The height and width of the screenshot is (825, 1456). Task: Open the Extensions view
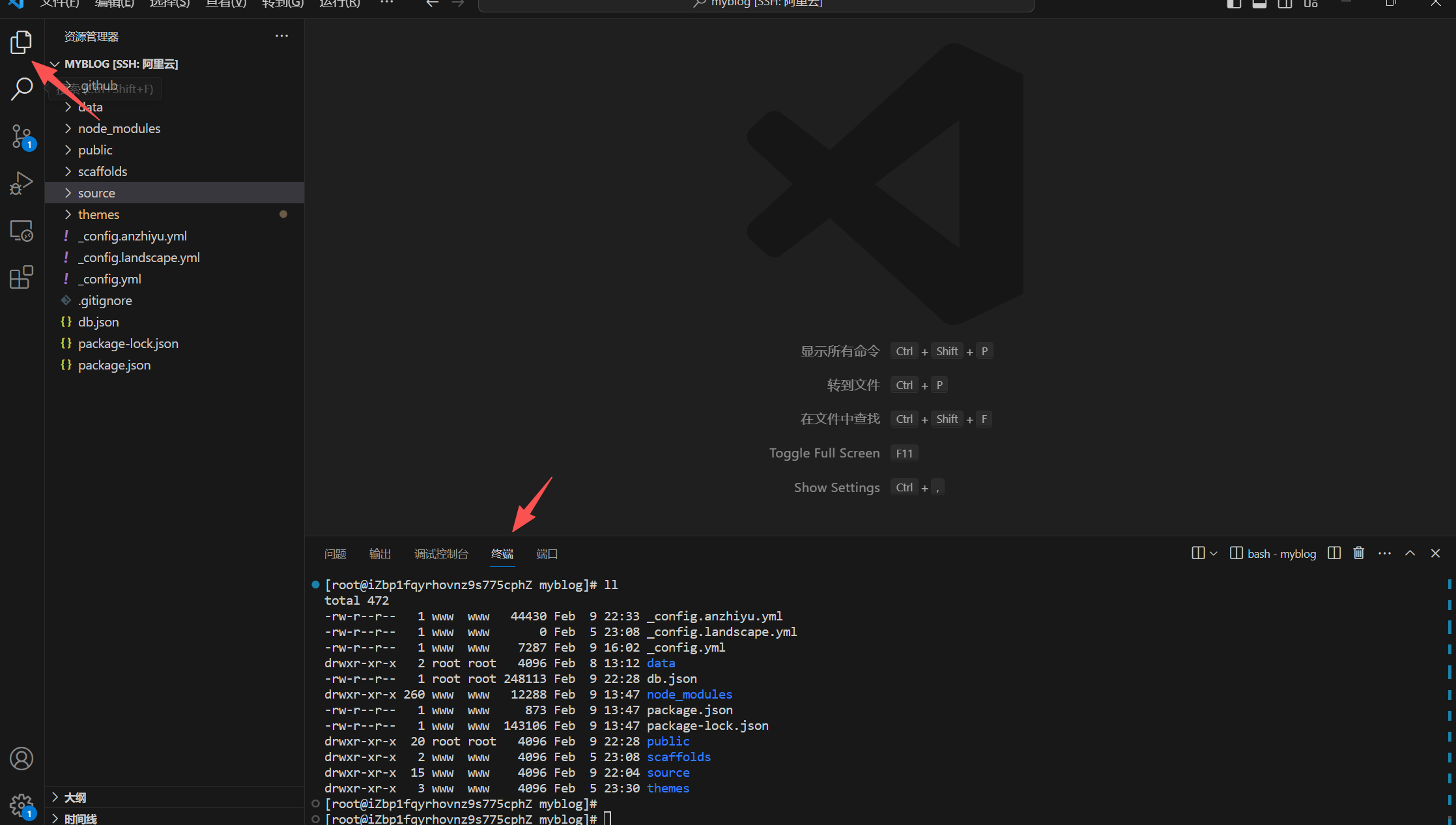[21, 278]
